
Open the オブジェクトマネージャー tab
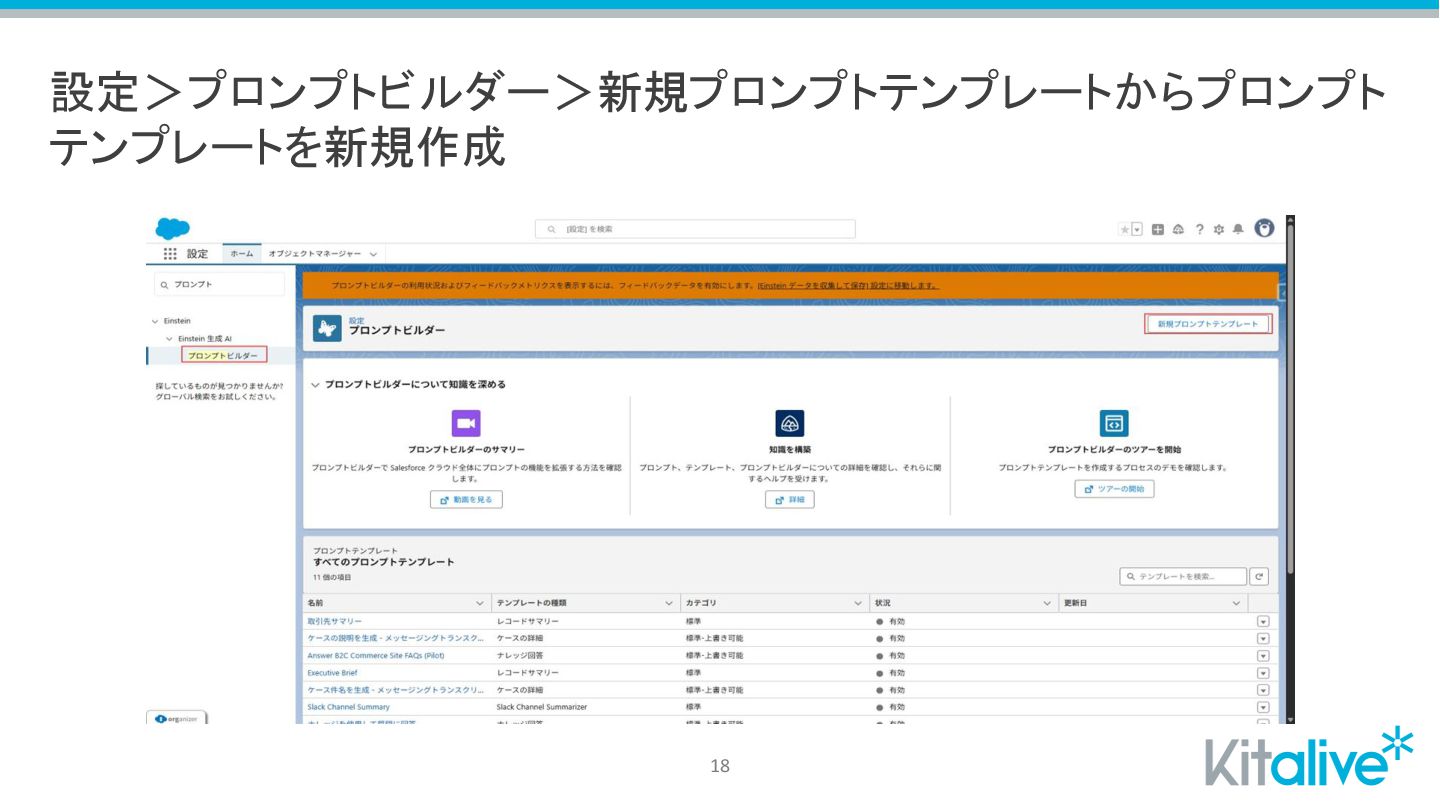315,254
